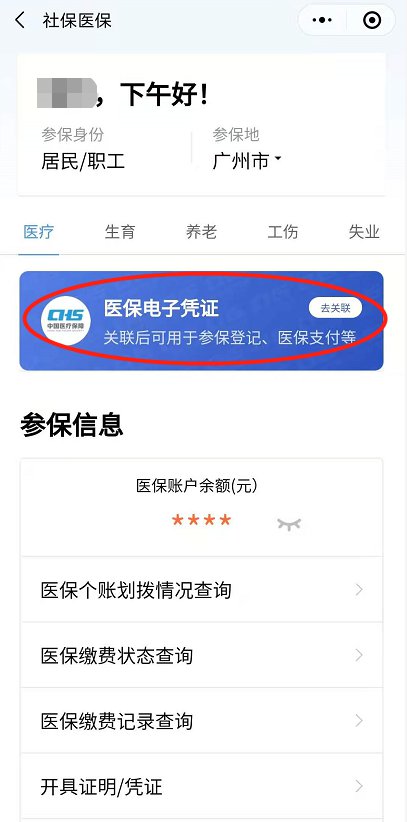The height and width of the screenshot is (822, 407).
Task: Toggle the eye icon to show balance
Action: pos(289,524)
